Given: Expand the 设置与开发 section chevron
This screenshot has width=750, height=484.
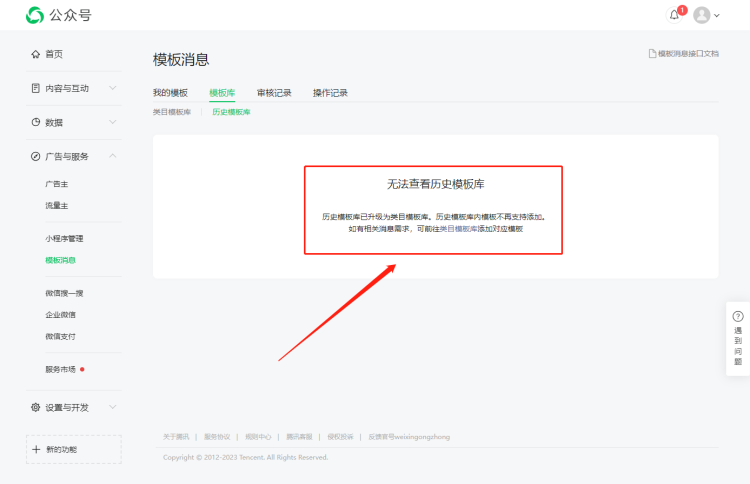Looking at the screenshot, I should [x=113, y=407].
